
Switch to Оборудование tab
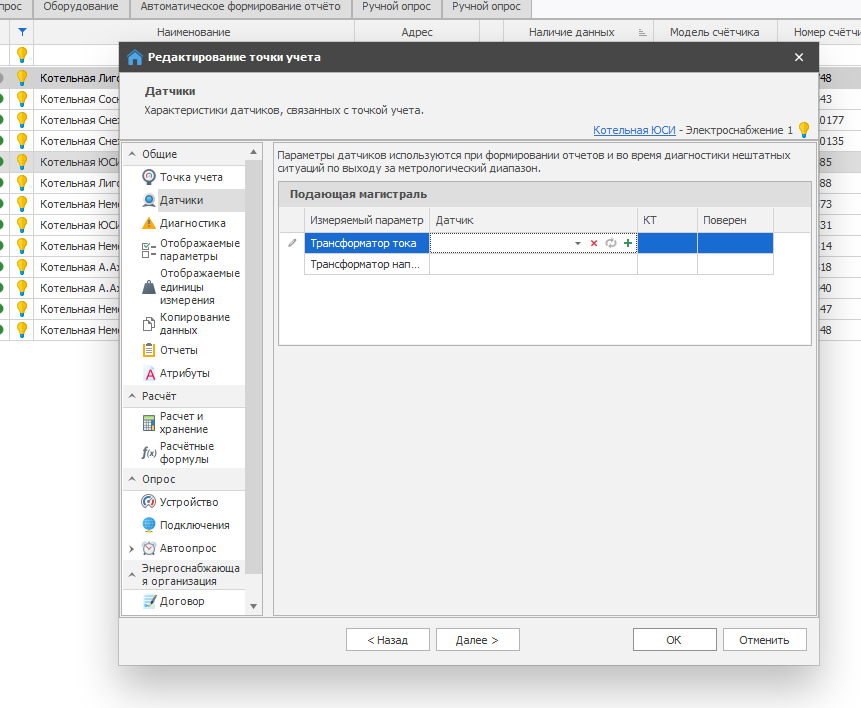(x=81, y=7)
